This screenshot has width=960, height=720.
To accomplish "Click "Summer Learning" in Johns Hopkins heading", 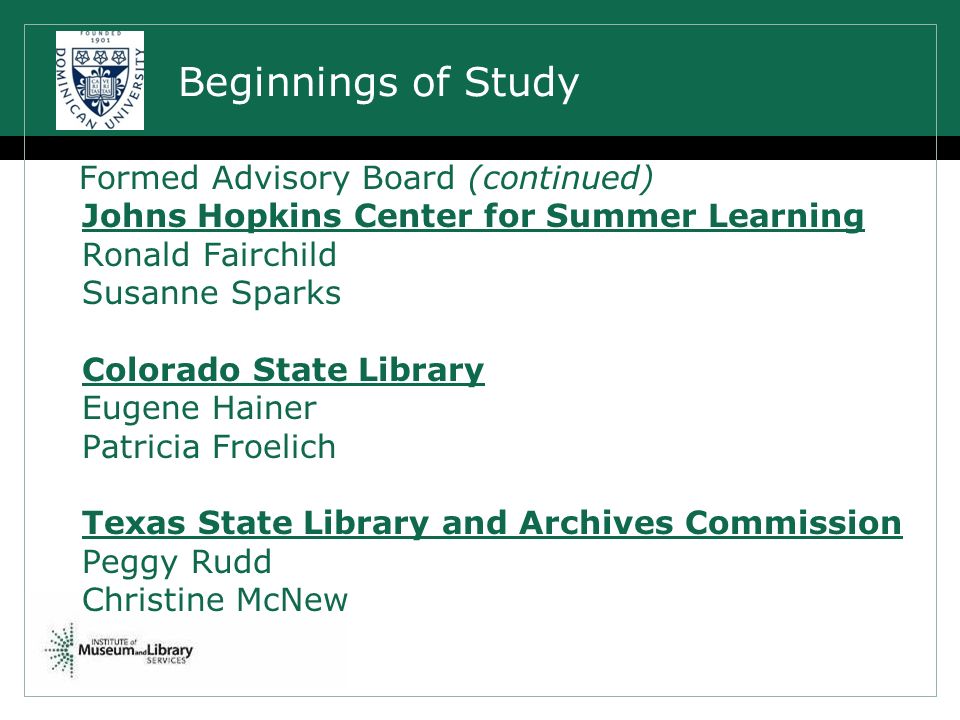I will [705, 217].
